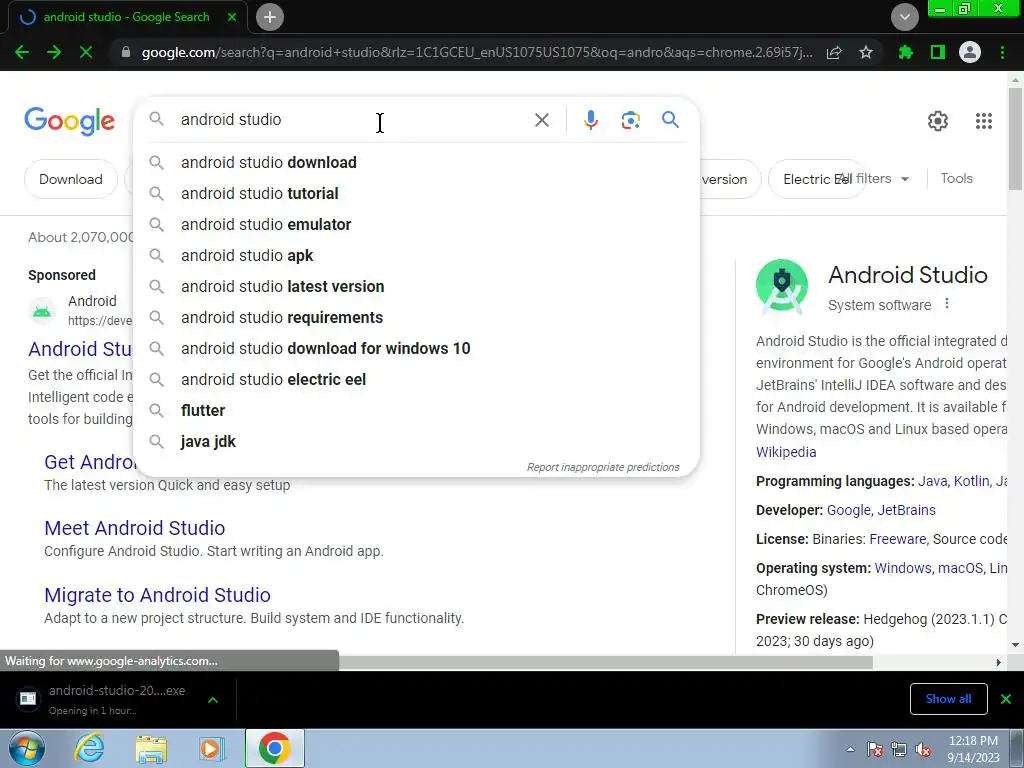Select the 'Download' filter chip
The width and height of the screenshot is (1024, 768).
(x=71, y=180)
